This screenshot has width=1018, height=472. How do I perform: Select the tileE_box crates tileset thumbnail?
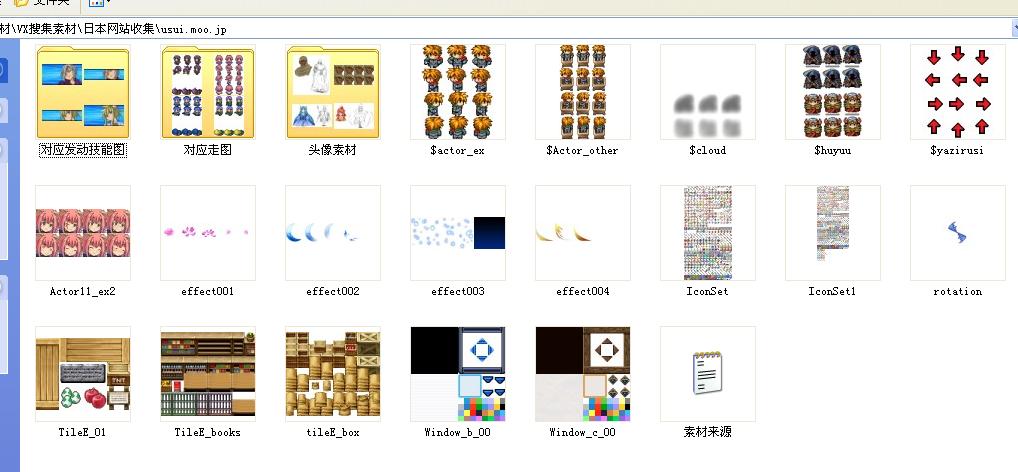click(x=333, y=374)
